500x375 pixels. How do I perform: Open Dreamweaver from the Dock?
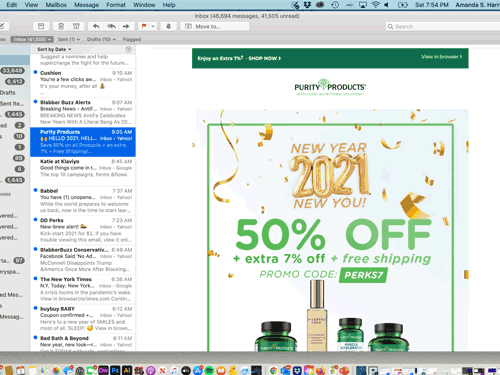pyautogui.click(x=103, y=370)
